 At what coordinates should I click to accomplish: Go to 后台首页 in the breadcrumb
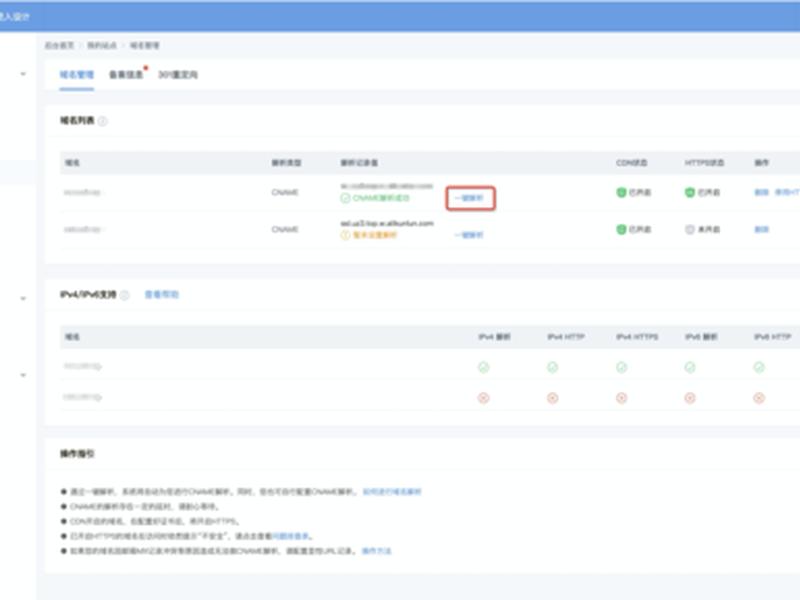(x=59, y=45)
